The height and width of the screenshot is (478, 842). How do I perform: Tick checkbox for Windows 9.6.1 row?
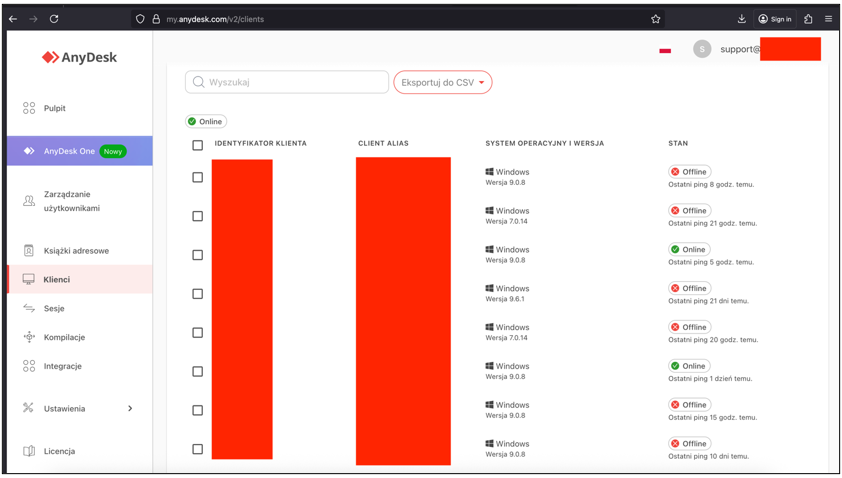(x=197, y=294)
